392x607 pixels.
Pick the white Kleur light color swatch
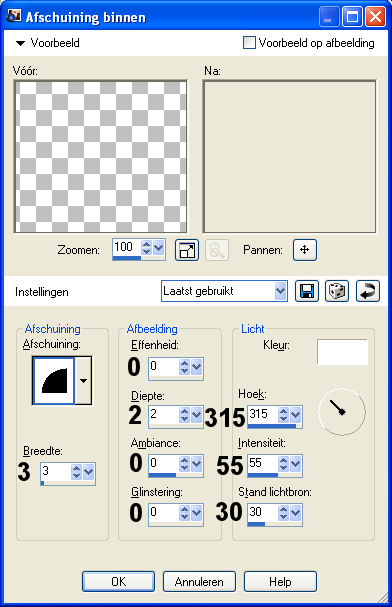(x=342, y=352)
